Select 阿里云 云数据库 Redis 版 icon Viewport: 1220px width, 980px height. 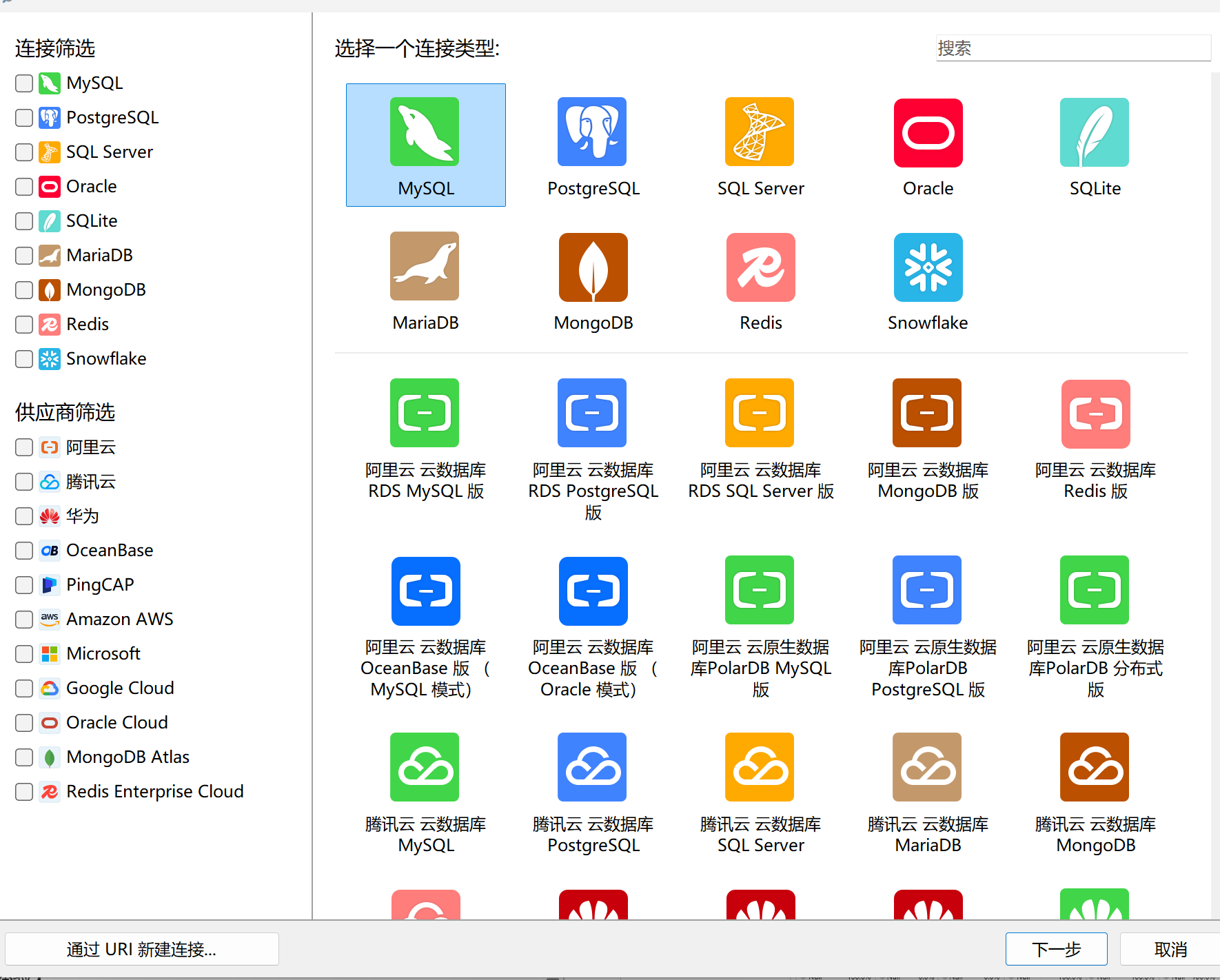(x=1096, y=414)
